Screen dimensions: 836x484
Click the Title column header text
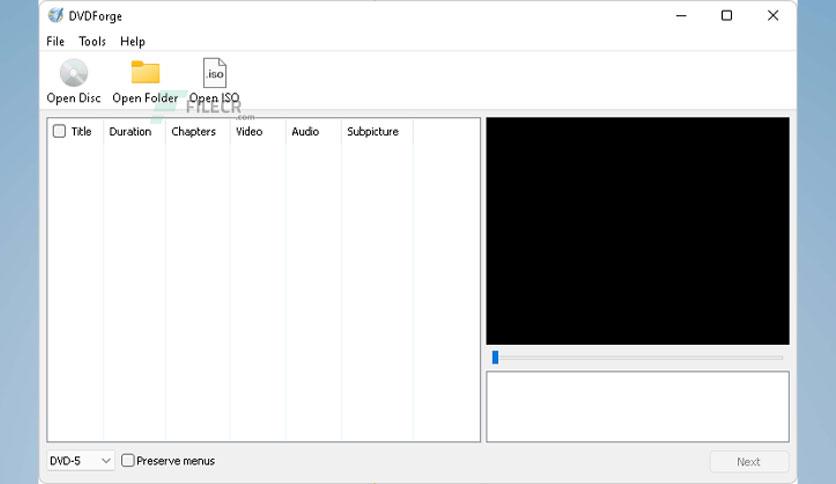click(82, 131)
